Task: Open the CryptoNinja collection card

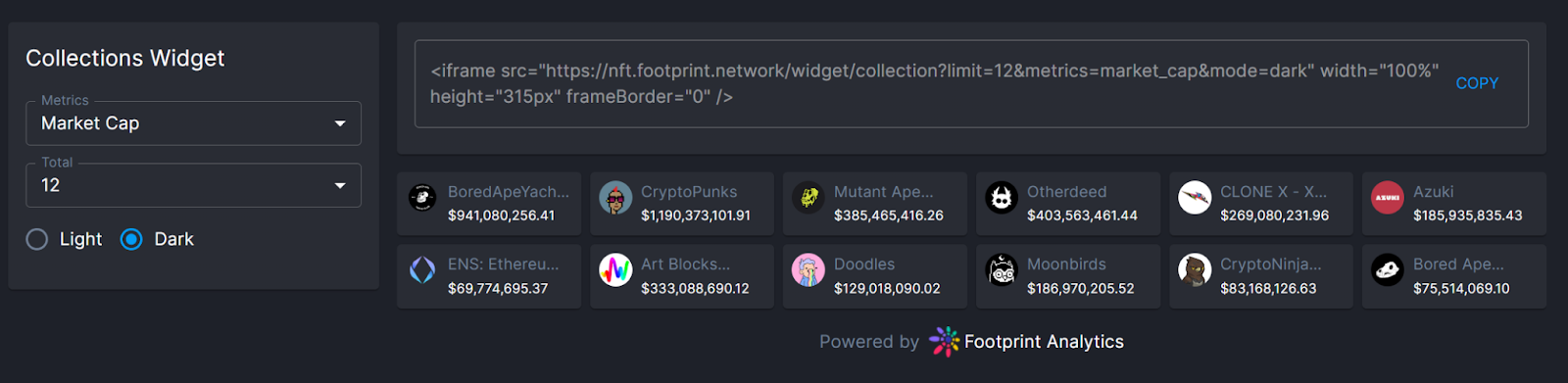Action: point(1260,276)
